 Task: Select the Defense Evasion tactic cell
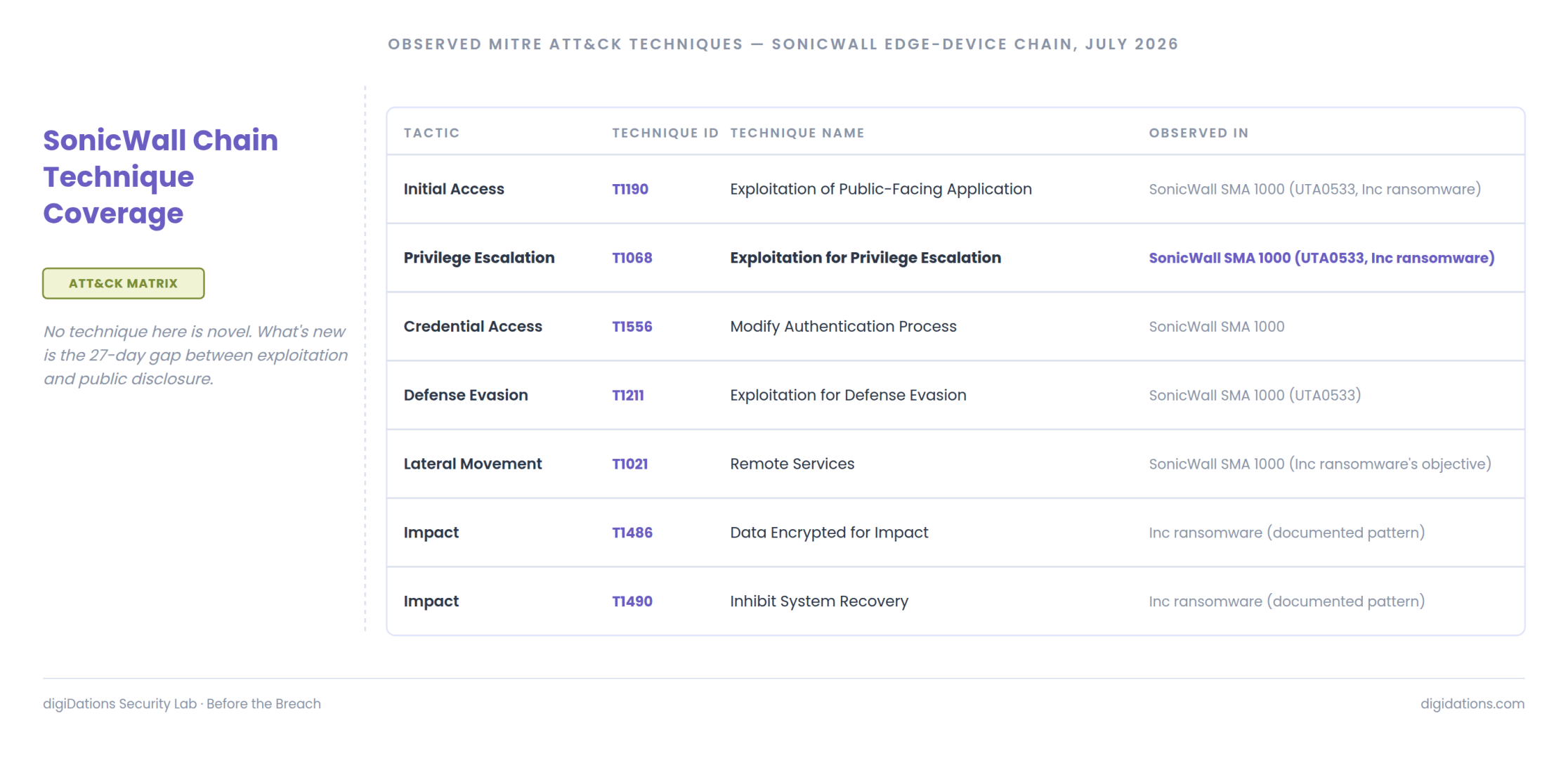pyautogui.click(x=466, y=395)
